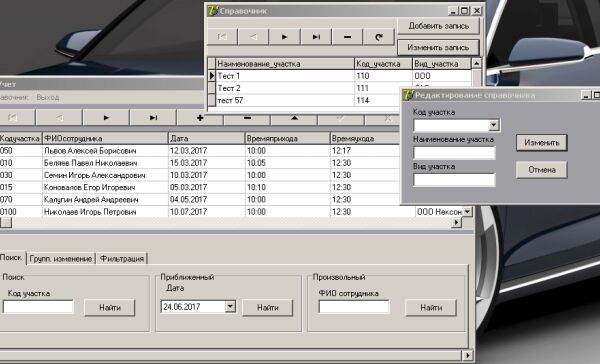Click Изменить запись button

click(439, 48)
